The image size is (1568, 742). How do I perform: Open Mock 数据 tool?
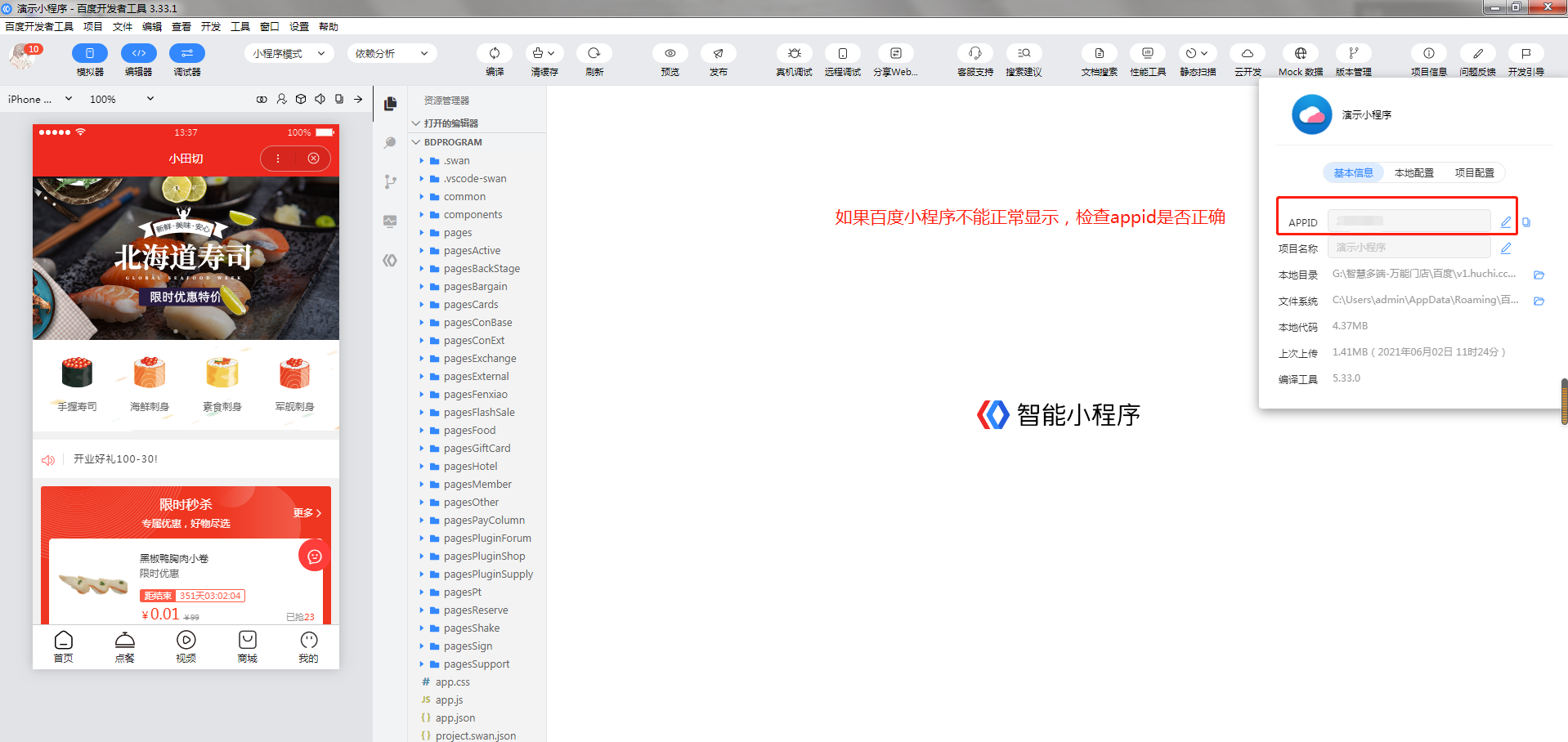(x=1301, y=53)
